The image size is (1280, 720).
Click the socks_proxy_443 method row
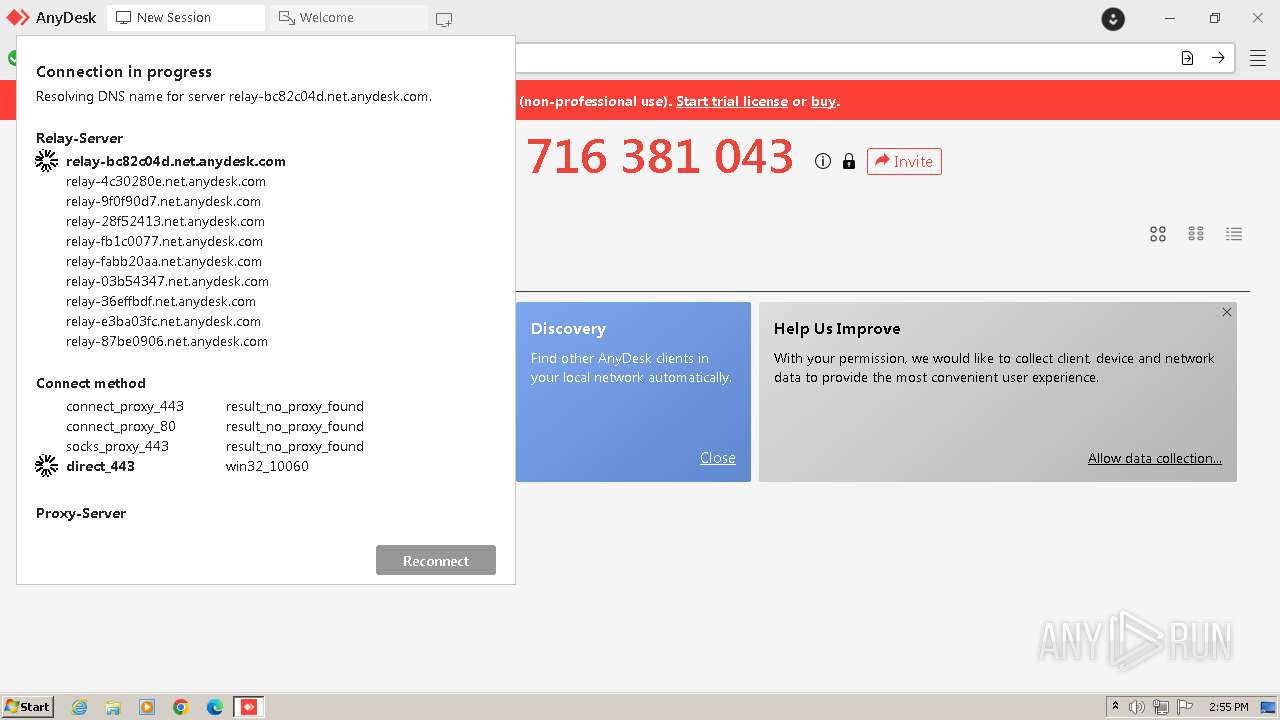pyautogui.click(x=215, y=446)
